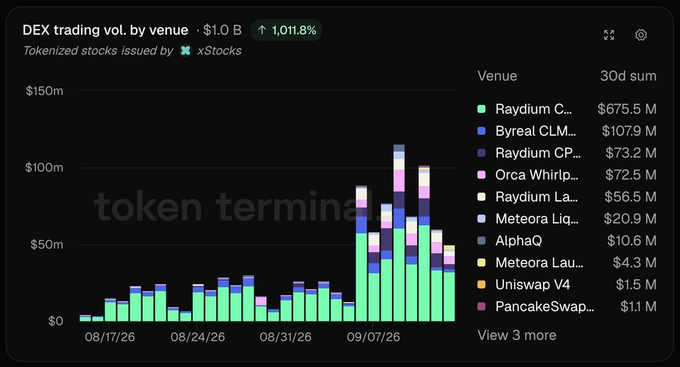Click the Venue column header
Image resolution: width=680 pixels, height=367 pixels.
[497, 76]
